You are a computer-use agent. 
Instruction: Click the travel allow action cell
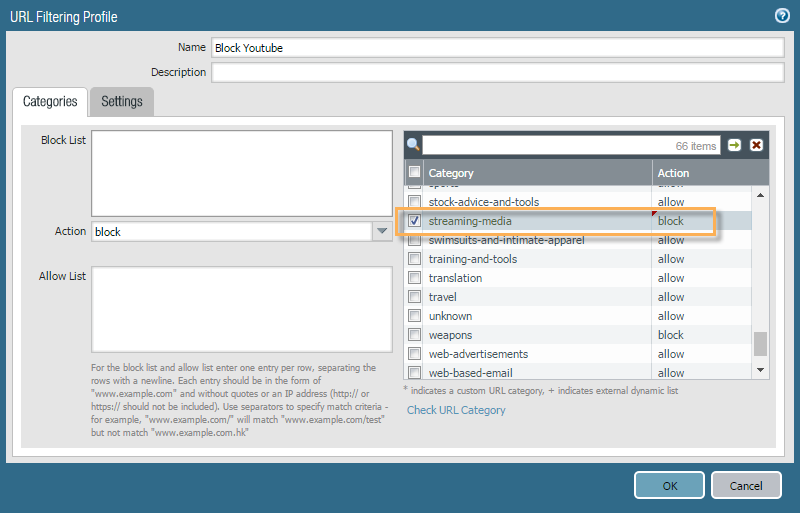[702, 297]
